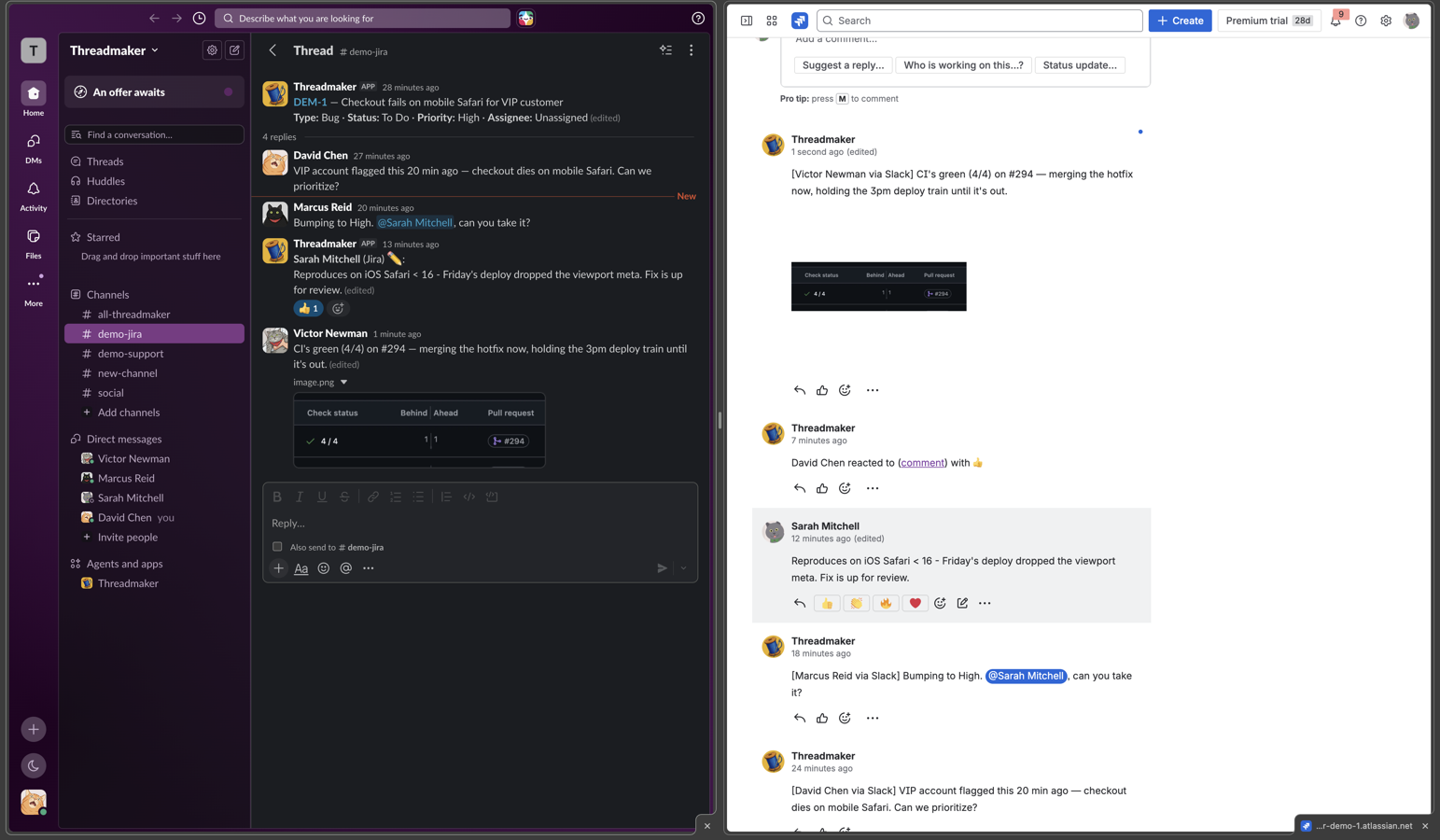Image resolution: width=1440 pixels, height=840 pixels.
Task: Apply bold formatting in reply box
Action: click(277, 497)
